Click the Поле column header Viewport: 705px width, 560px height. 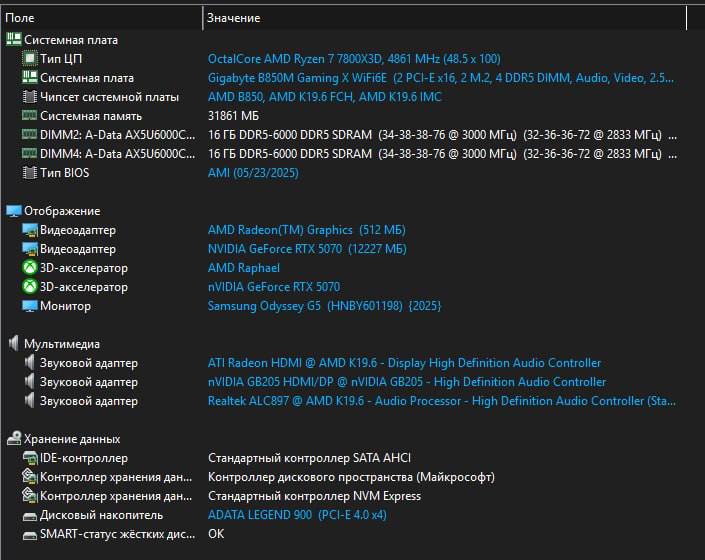[x=20, y=18]
